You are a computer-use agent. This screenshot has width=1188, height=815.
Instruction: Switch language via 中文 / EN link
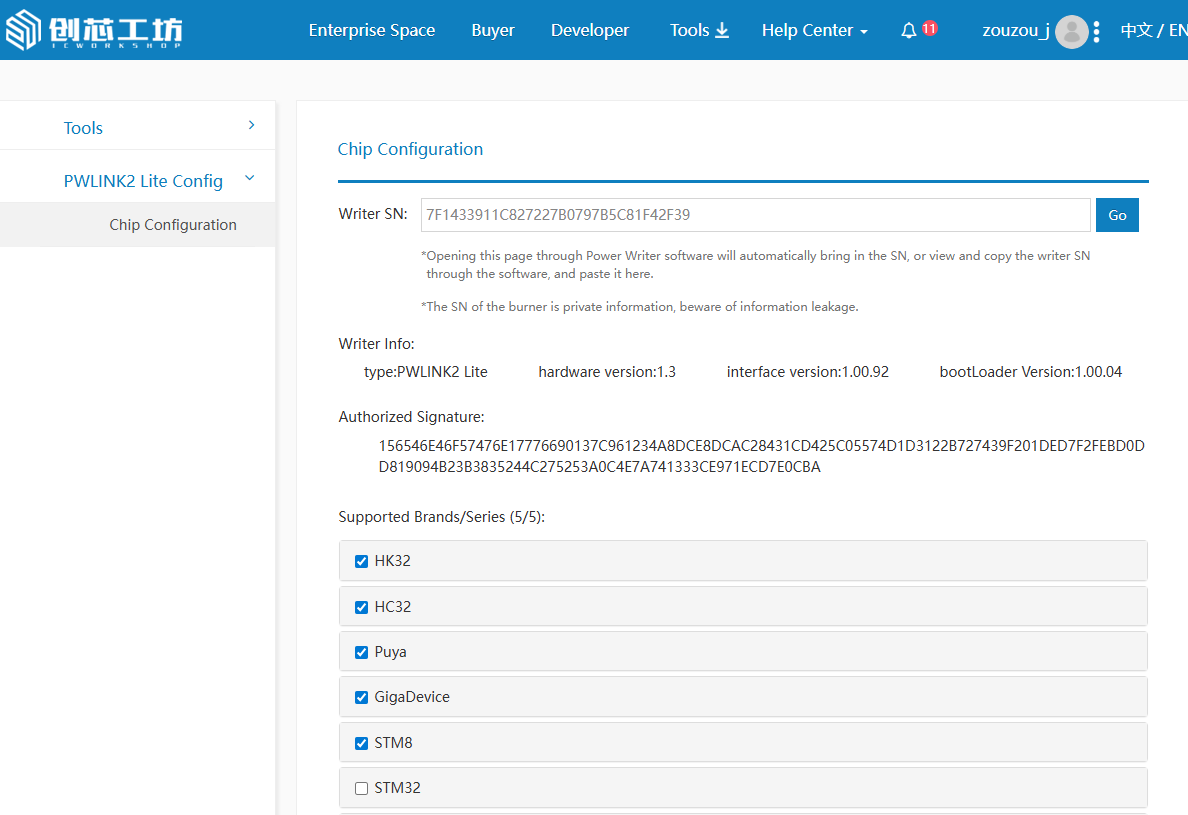click(x=1153, y=31)
